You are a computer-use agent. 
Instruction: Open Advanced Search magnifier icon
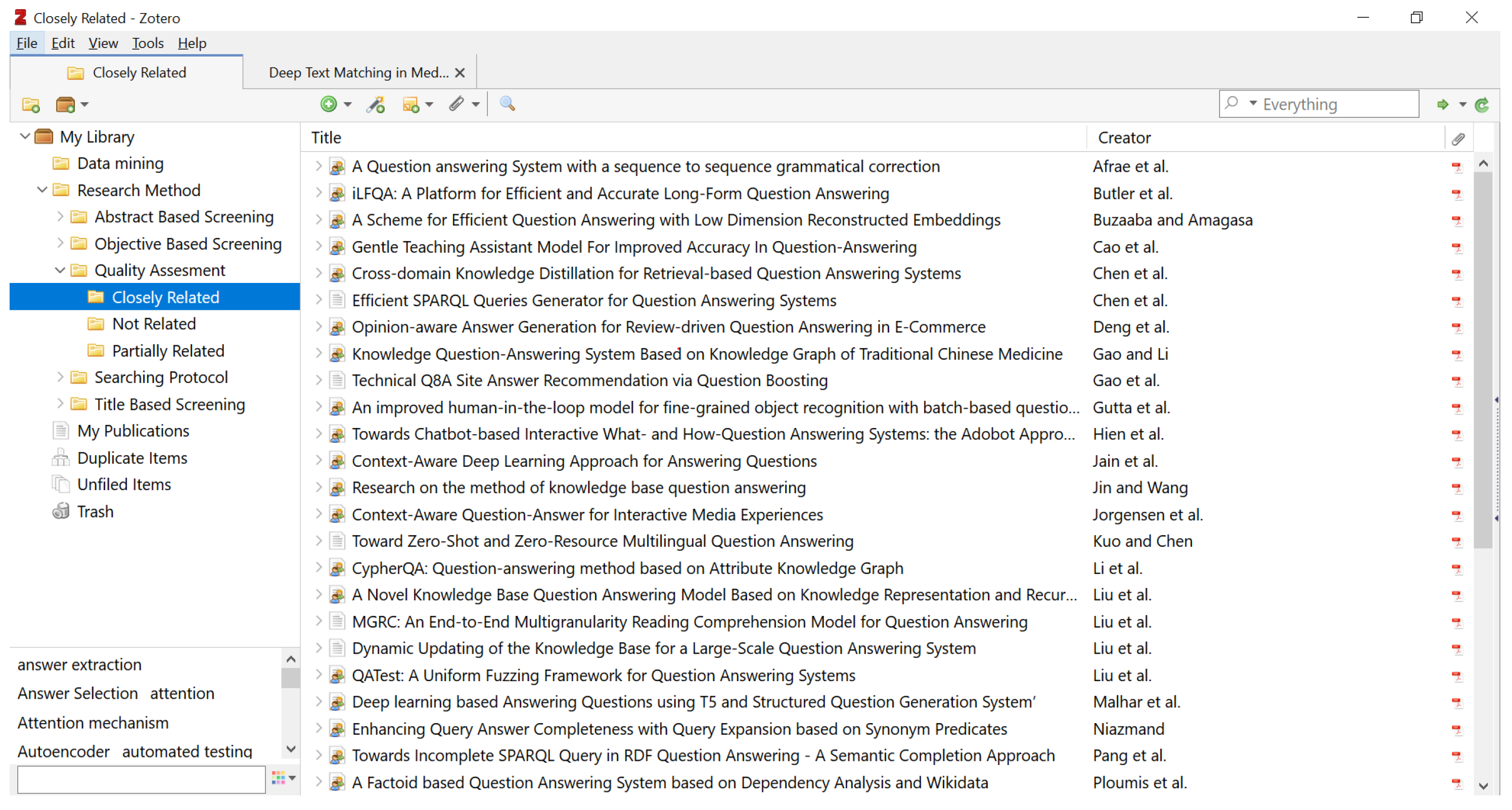[x=507, y=104]
